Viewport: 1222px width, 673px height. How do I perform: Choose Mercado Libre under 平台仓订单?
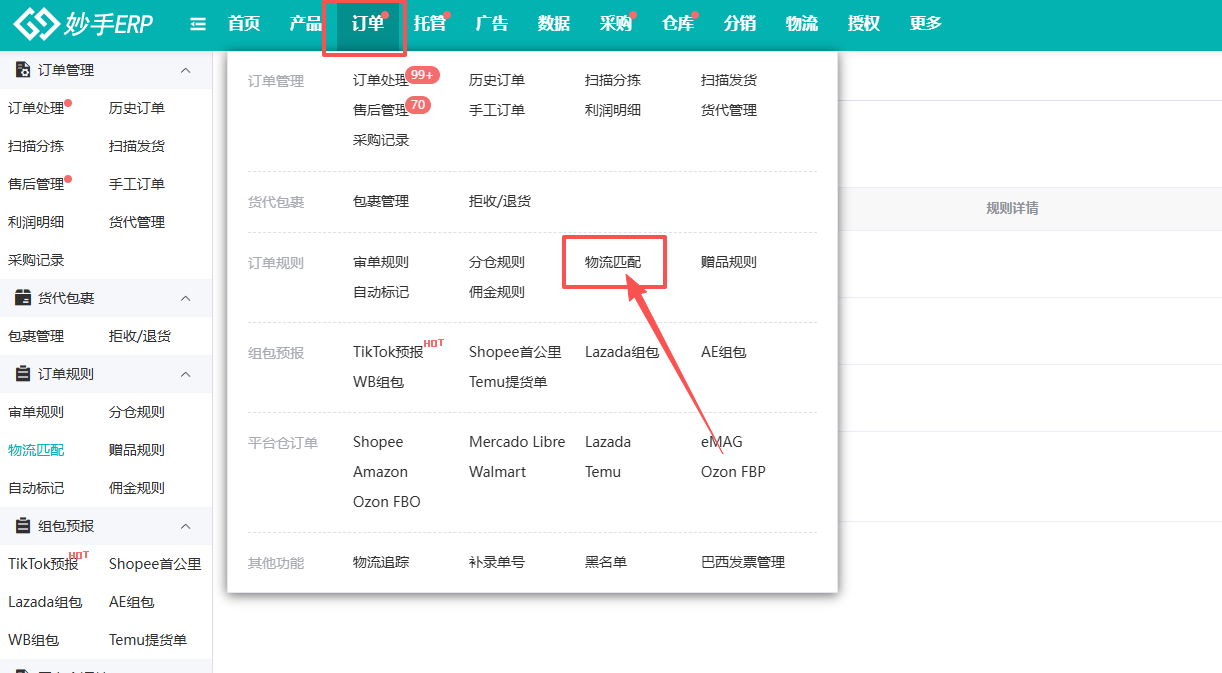[x=517, y=442]
